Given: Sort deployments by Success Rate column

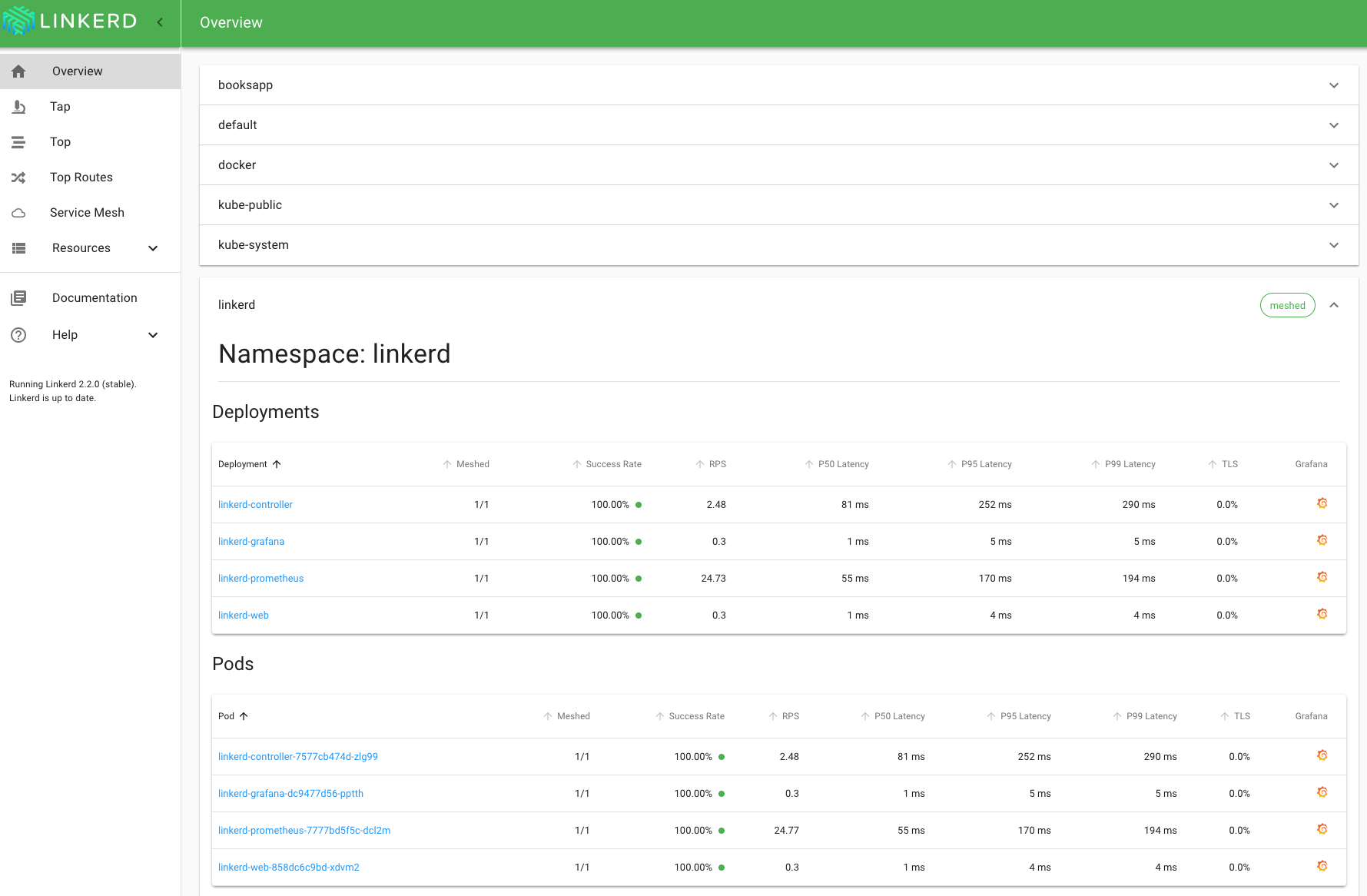Looking at the screenshot, I should 612,464.
